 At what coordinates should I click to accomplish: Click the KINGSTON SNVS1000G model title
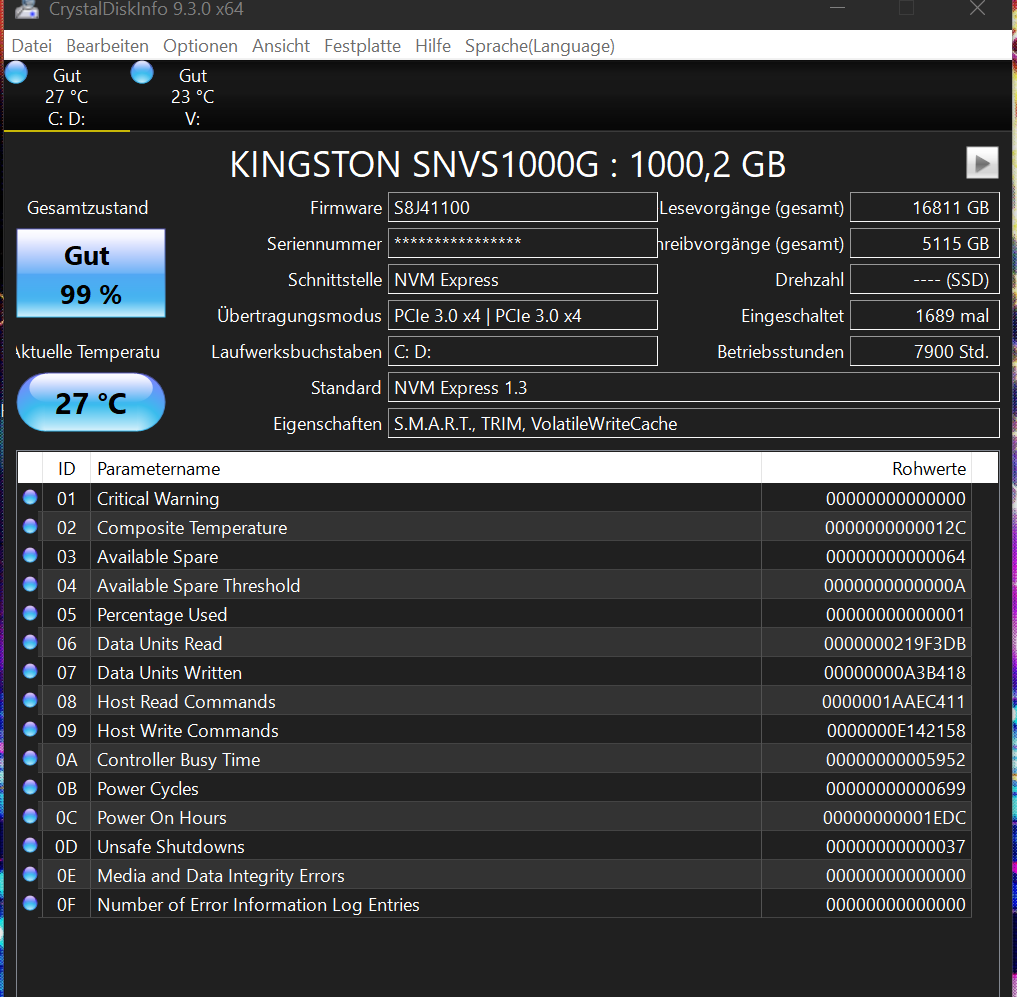point(508,163)
